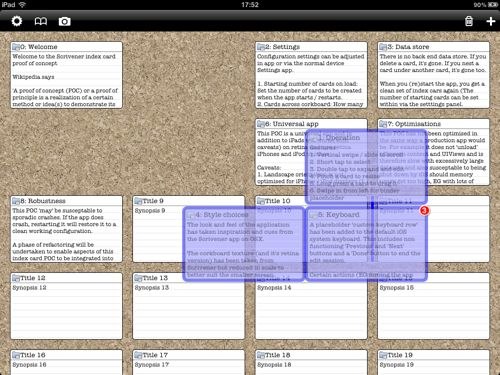The width and height of the screenshot is (500, 375).
Task: Select the 'Title 19' card title
Action: (400, 355)
